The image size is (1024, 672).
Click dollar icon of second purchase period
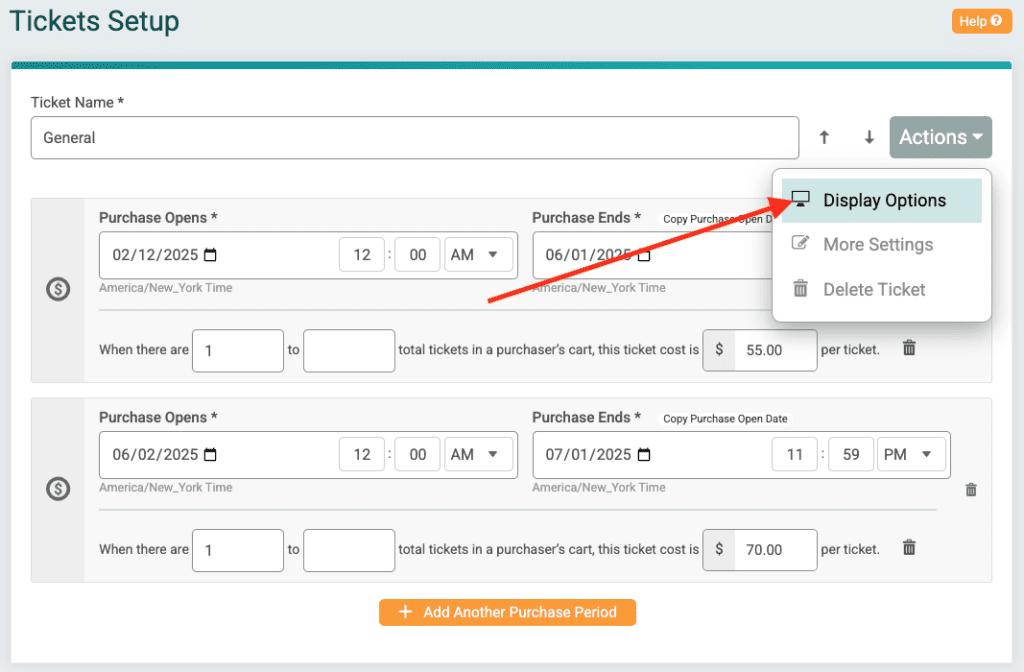[58, 488]
